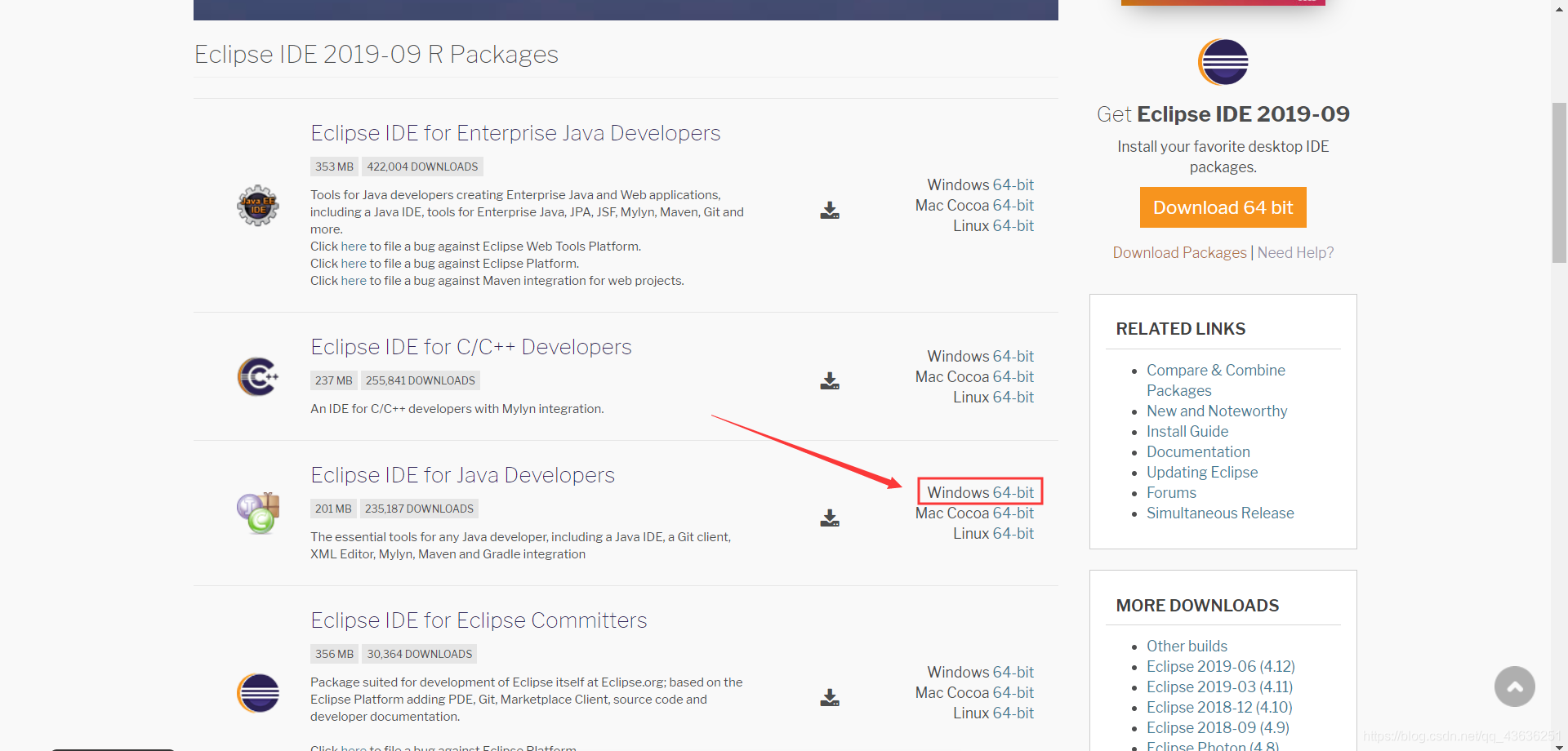This screenshot has width=1568, height=751.
Task: Click the RELATED LINKS heading
Action: pyautogui.click(x=1181, y=329)
